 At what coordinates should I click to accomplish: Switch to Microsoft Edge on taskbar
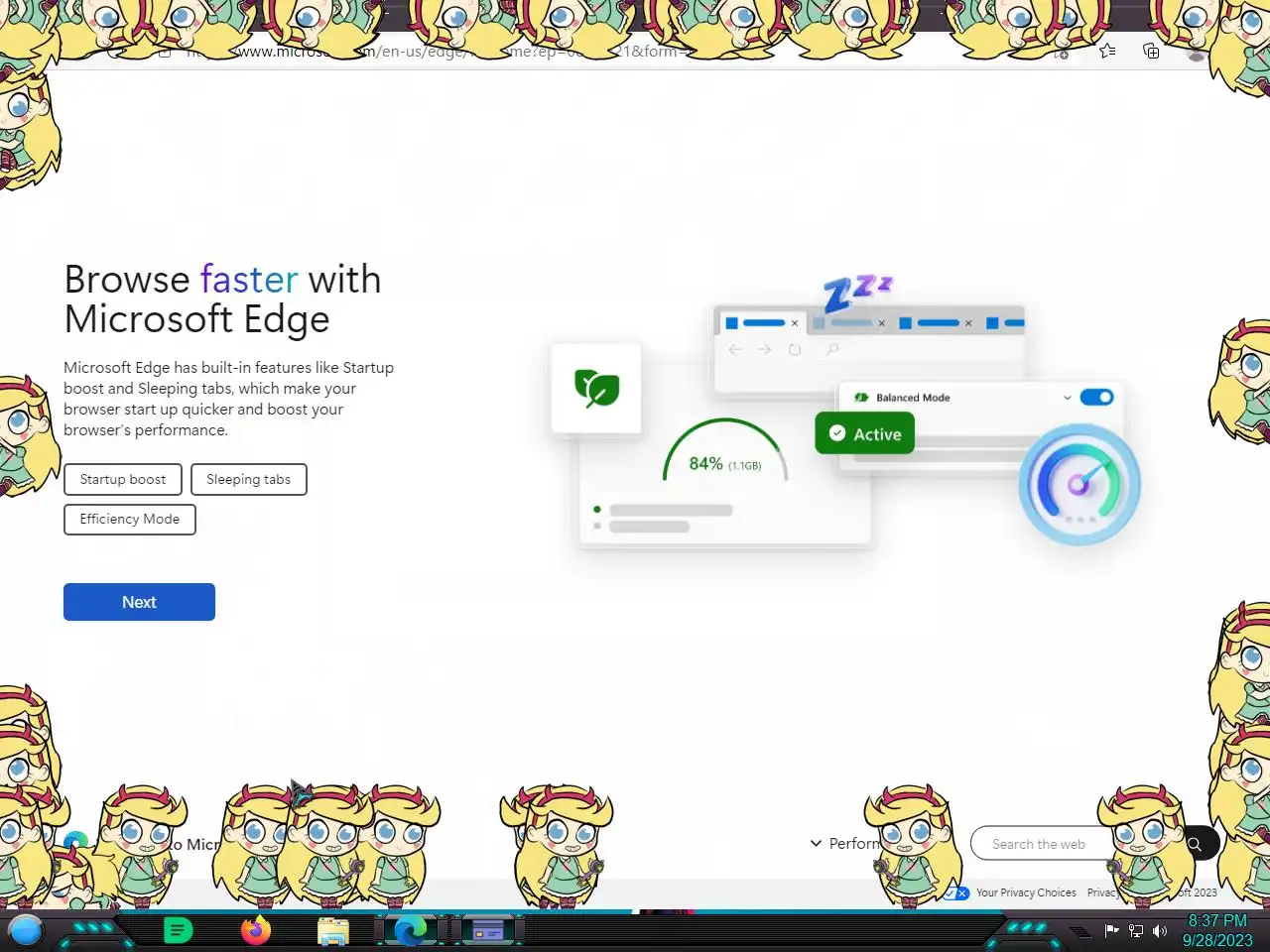tap(410, 931)
